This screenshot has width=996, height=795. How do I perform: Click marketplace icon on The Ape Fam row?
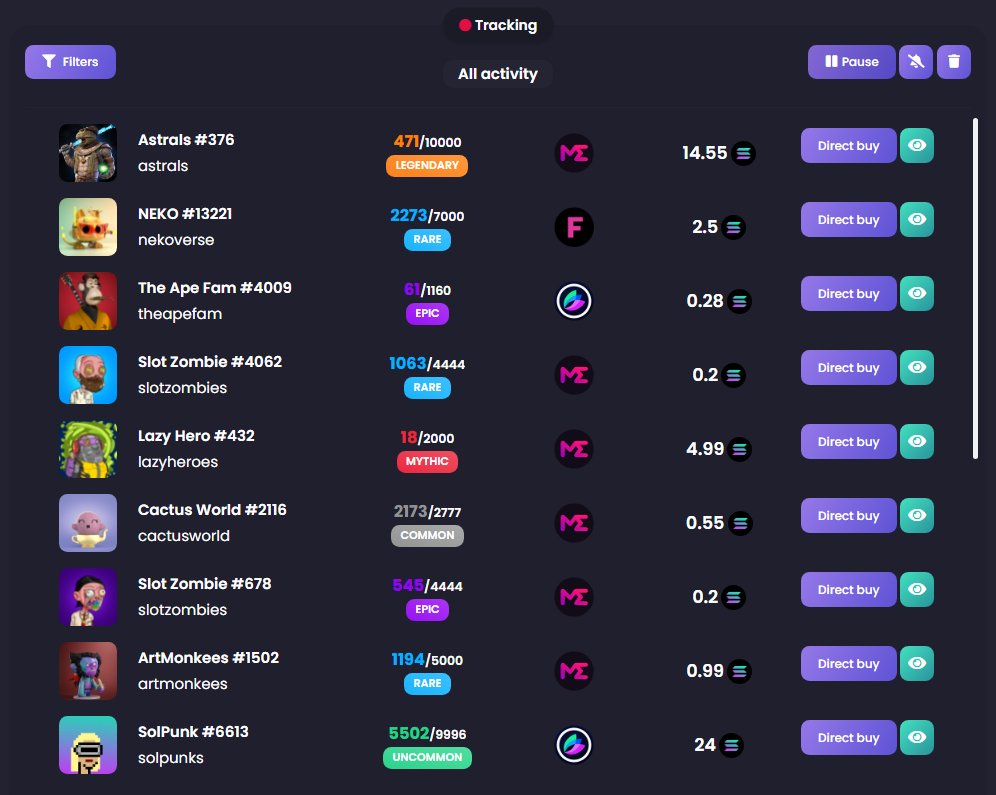[574, 301]
